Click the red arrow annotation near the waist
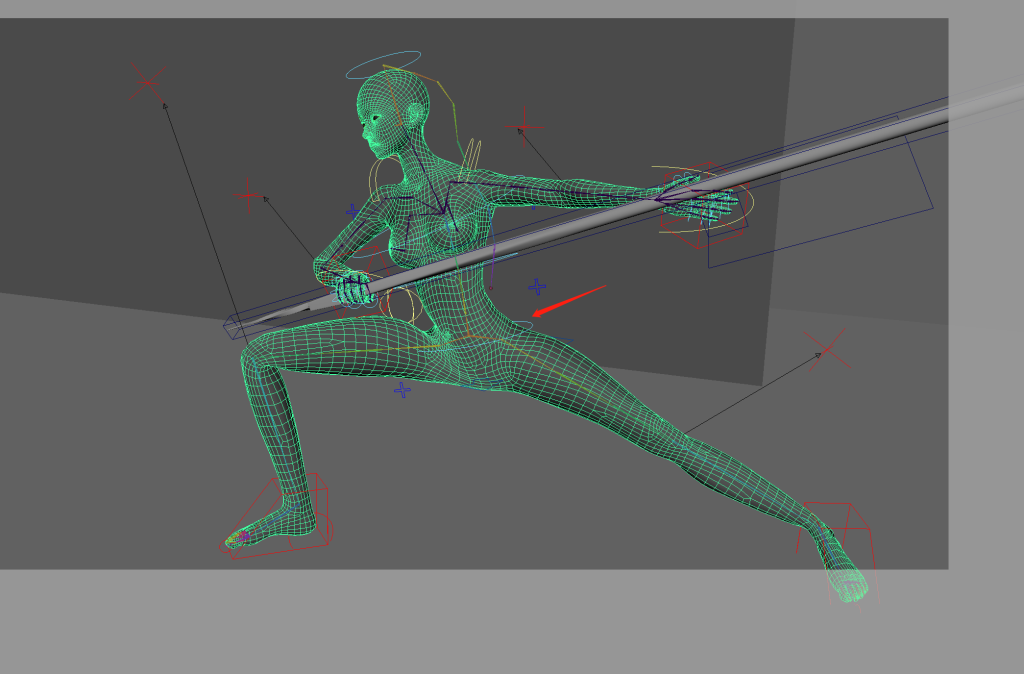 coord(568,301)
